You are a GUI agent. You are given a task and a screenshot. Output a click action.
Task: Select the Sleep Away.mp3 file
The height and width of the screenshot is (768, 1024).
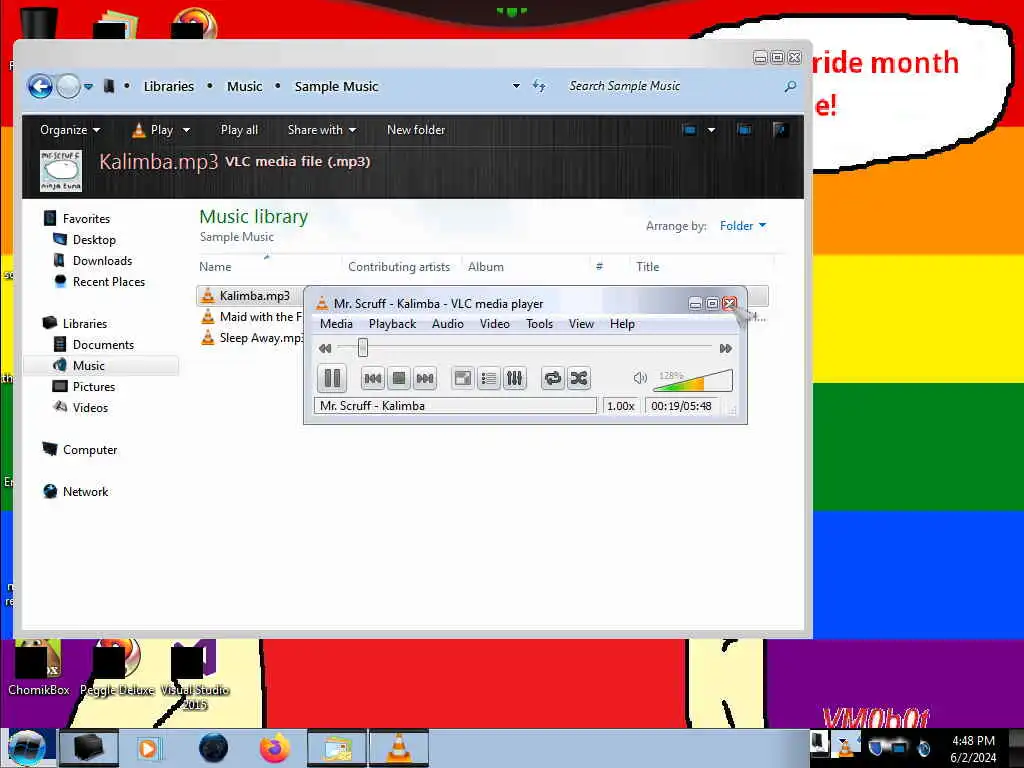[x=252, y=338]
